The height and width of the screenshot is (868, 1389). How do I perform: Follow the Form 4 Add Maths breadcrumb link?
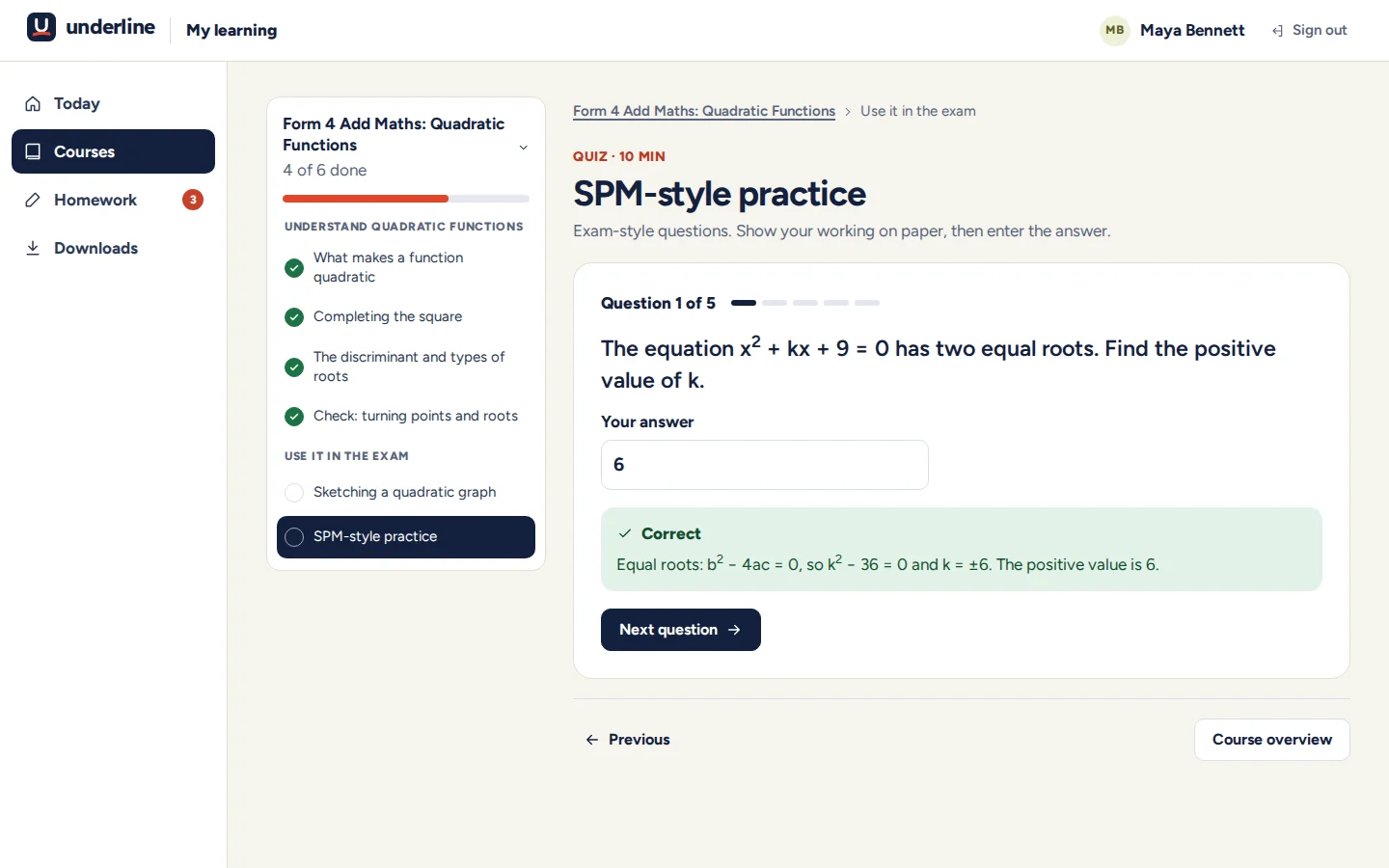704,111
